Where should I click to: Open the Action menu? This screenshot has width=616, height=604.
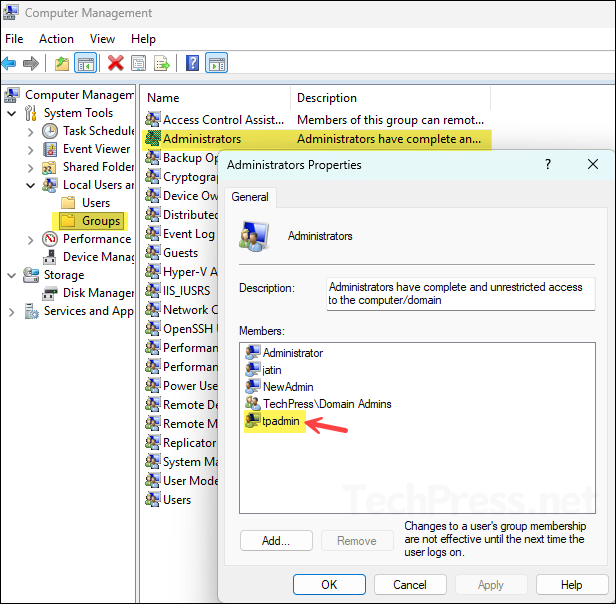click(x=56, y=39)
